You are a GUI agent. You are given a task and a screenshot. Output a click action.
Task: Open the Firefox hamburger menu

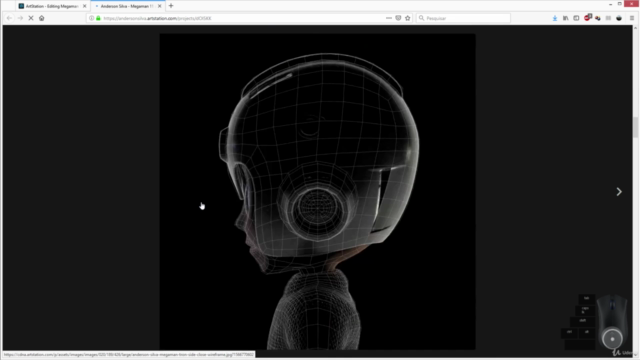(632, 18)
